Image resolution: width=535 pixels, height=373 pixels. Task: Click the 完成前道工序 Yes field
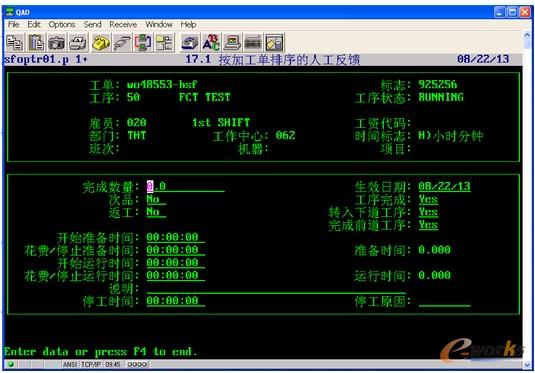pos(428,225)
